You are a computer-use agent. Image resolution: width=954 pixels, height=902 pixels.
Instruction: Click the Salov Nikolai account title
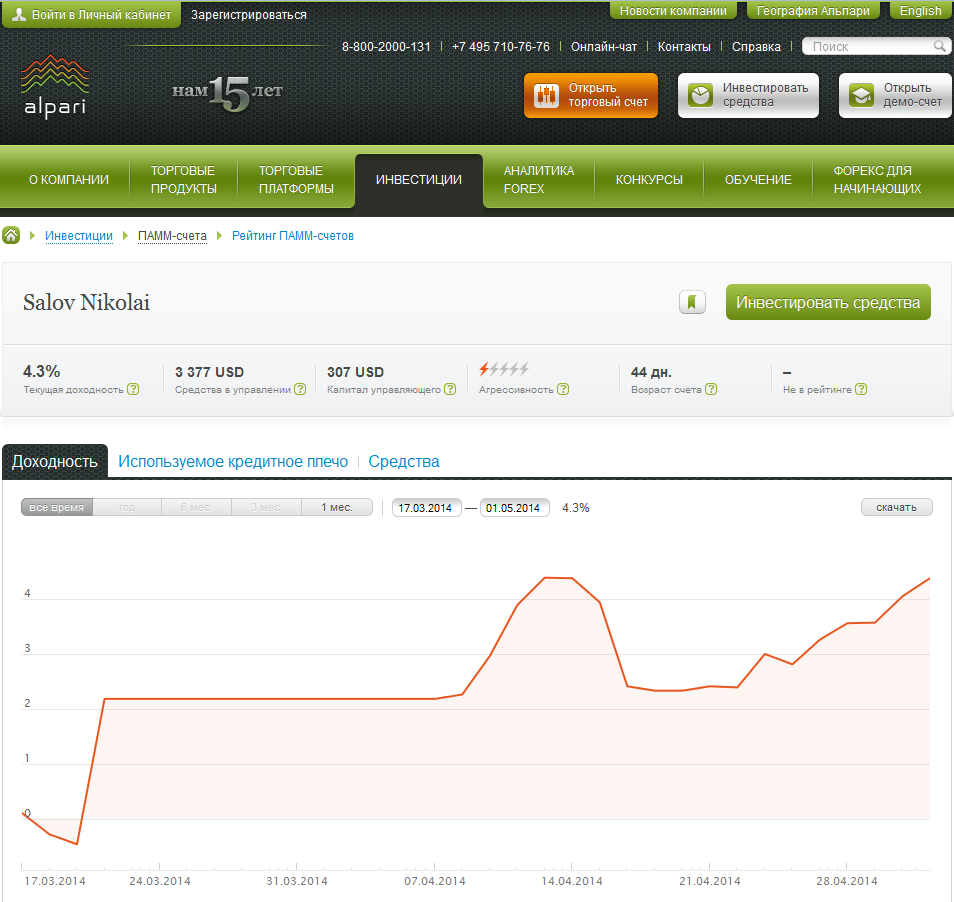pos(86,302)
